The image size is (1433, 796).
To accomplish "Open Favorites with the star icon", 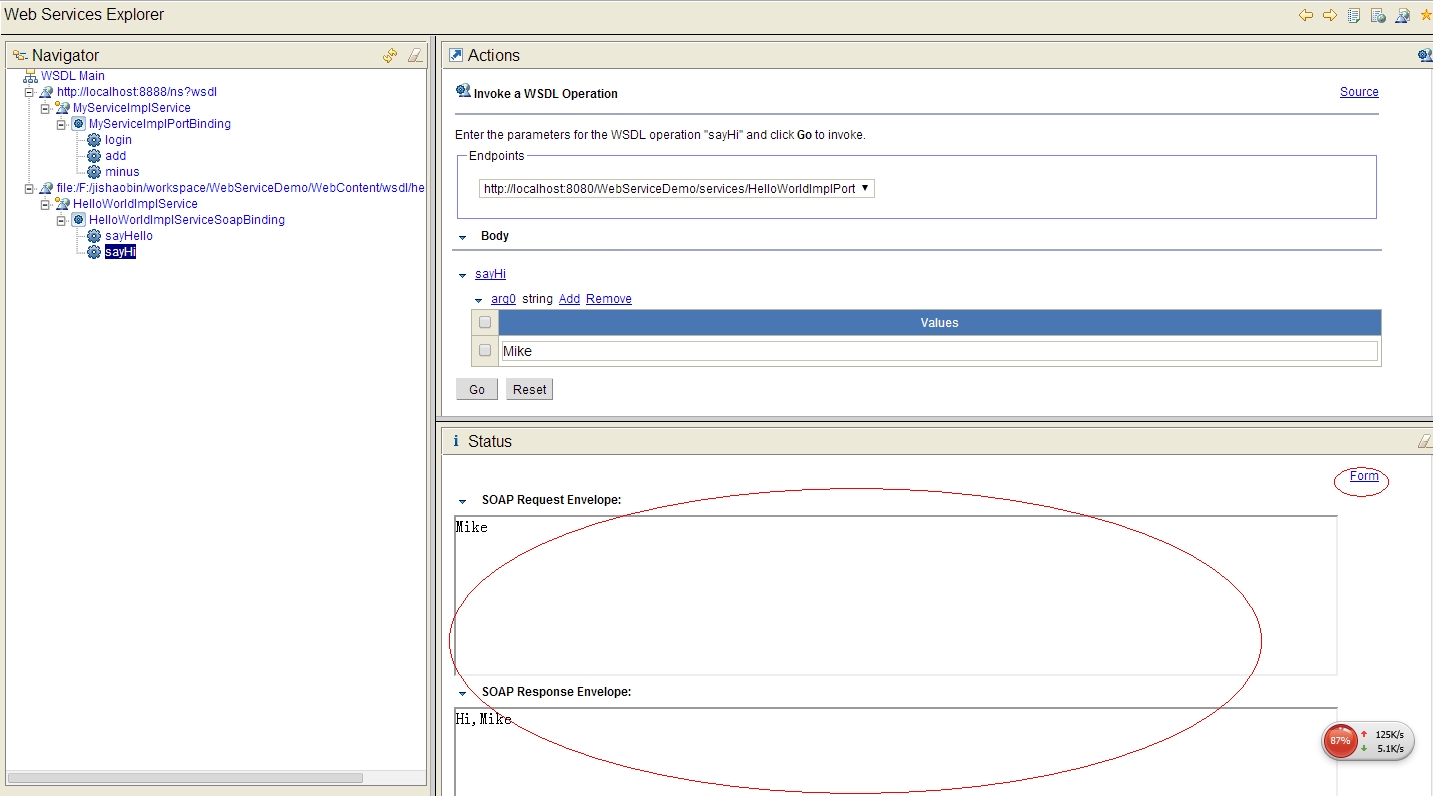I will pos(1426,15).
